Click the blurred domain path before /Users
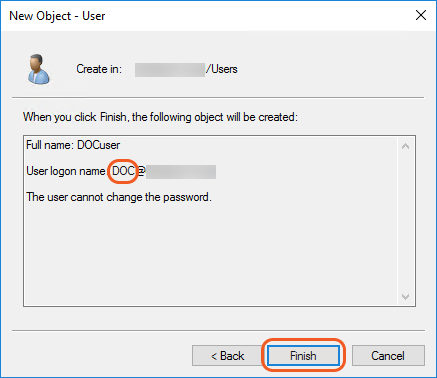This screenshot has width=437, height=378. [x=170, y=70]
